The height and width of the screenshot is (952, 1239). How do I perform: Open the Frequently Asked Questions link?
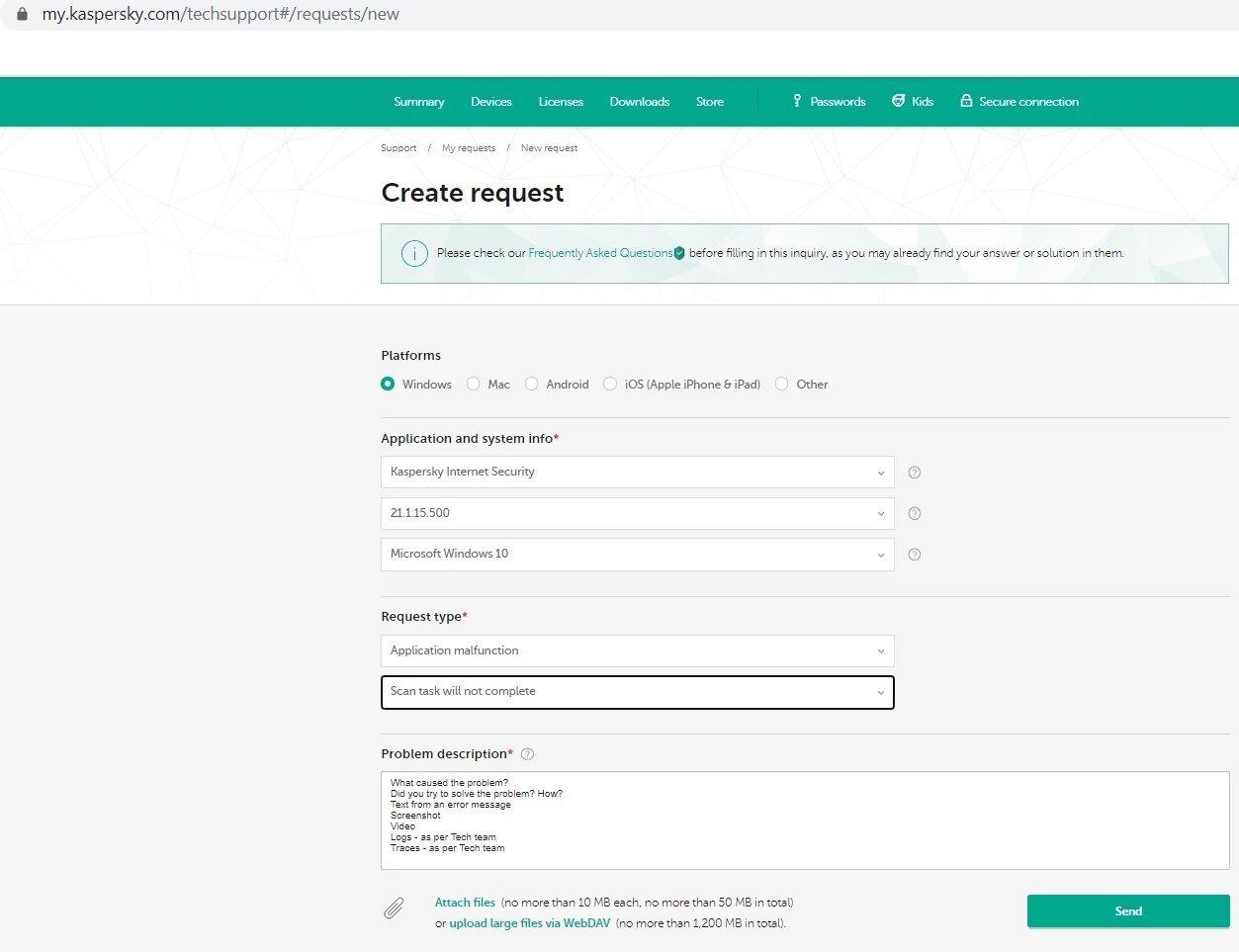(x=600, y=253)
